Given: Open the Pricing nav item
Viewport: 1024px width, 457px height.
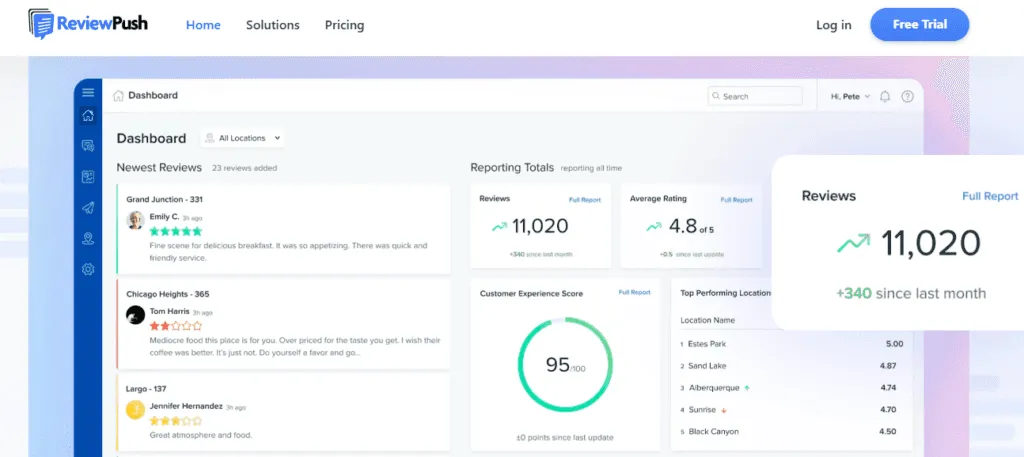Looking at the screenshot, I should click(344, 25).
